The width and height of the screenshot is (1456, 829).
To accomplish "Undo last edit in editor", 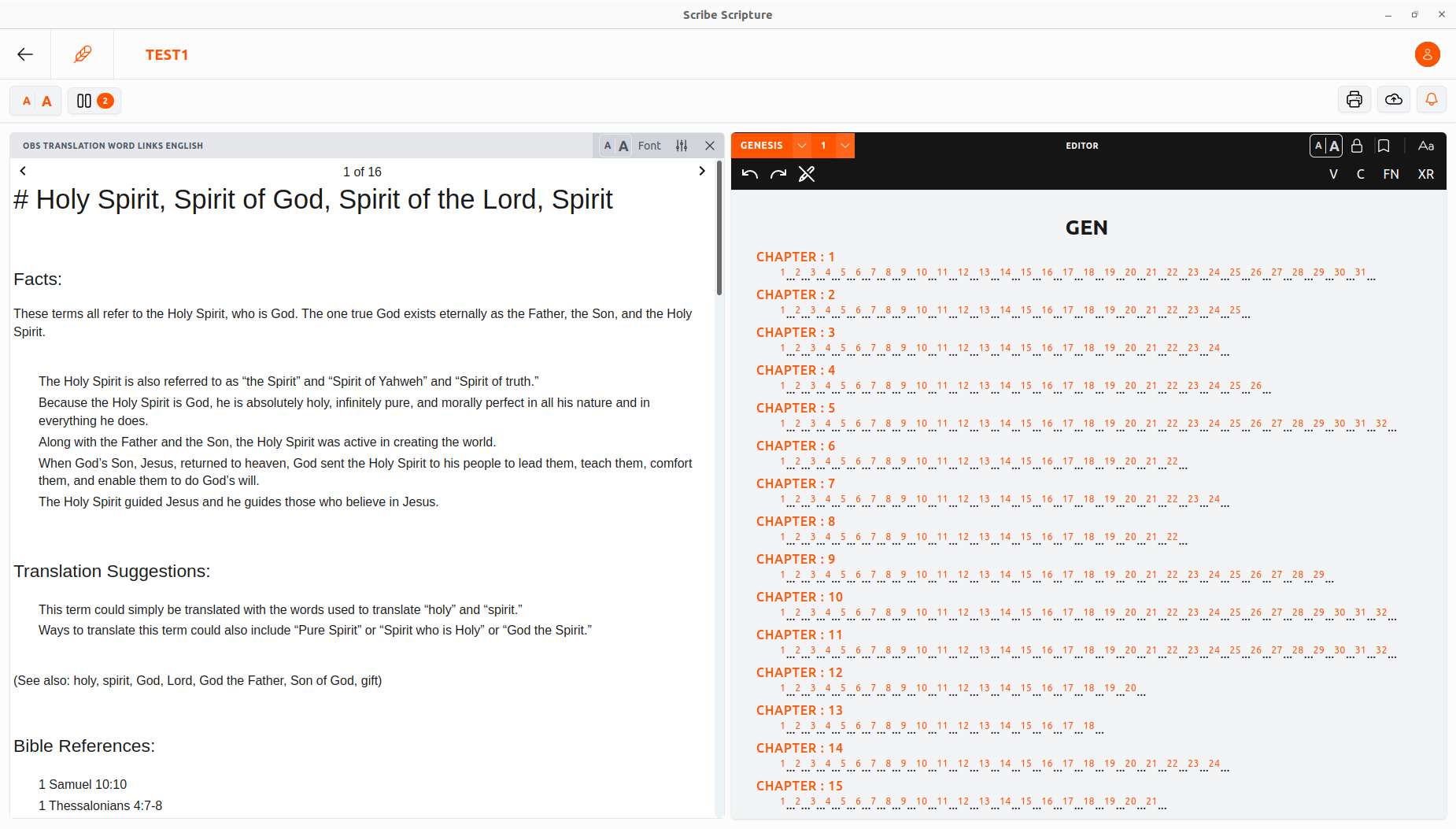I will (749, 174).
